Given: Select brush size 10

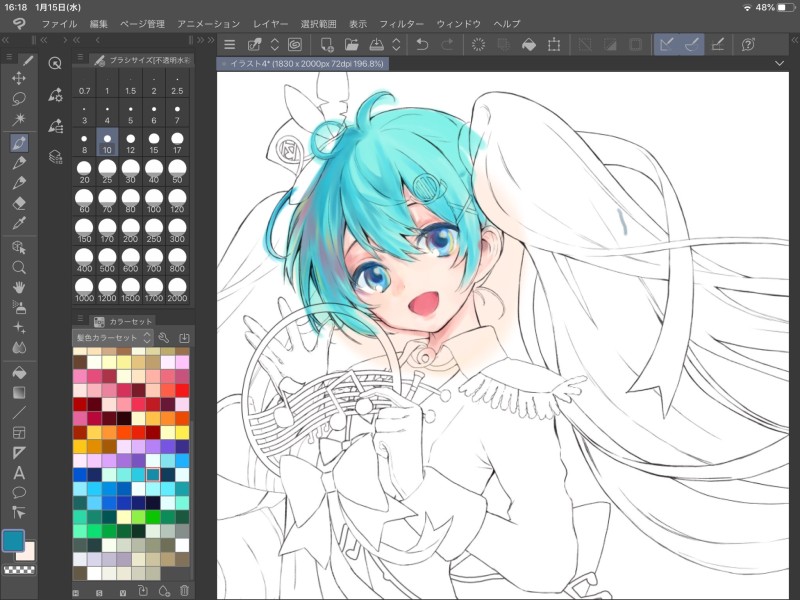Looking at the screenshot, I should tap(107, 142).
